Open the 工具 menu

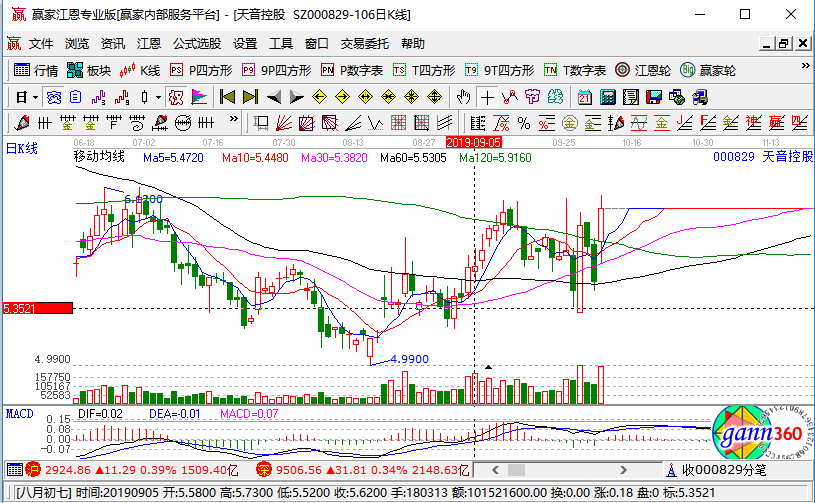(x=281, y=44)
